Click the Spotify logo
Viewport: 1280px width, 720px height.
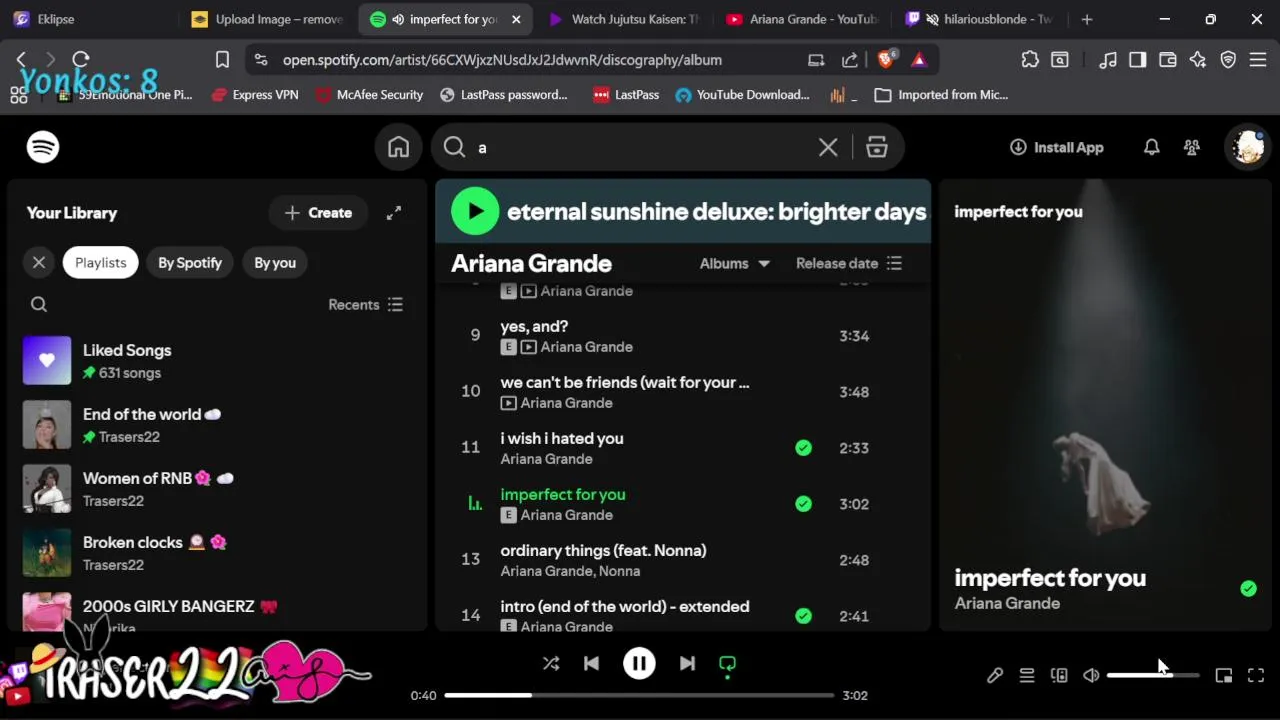(43, 147)
